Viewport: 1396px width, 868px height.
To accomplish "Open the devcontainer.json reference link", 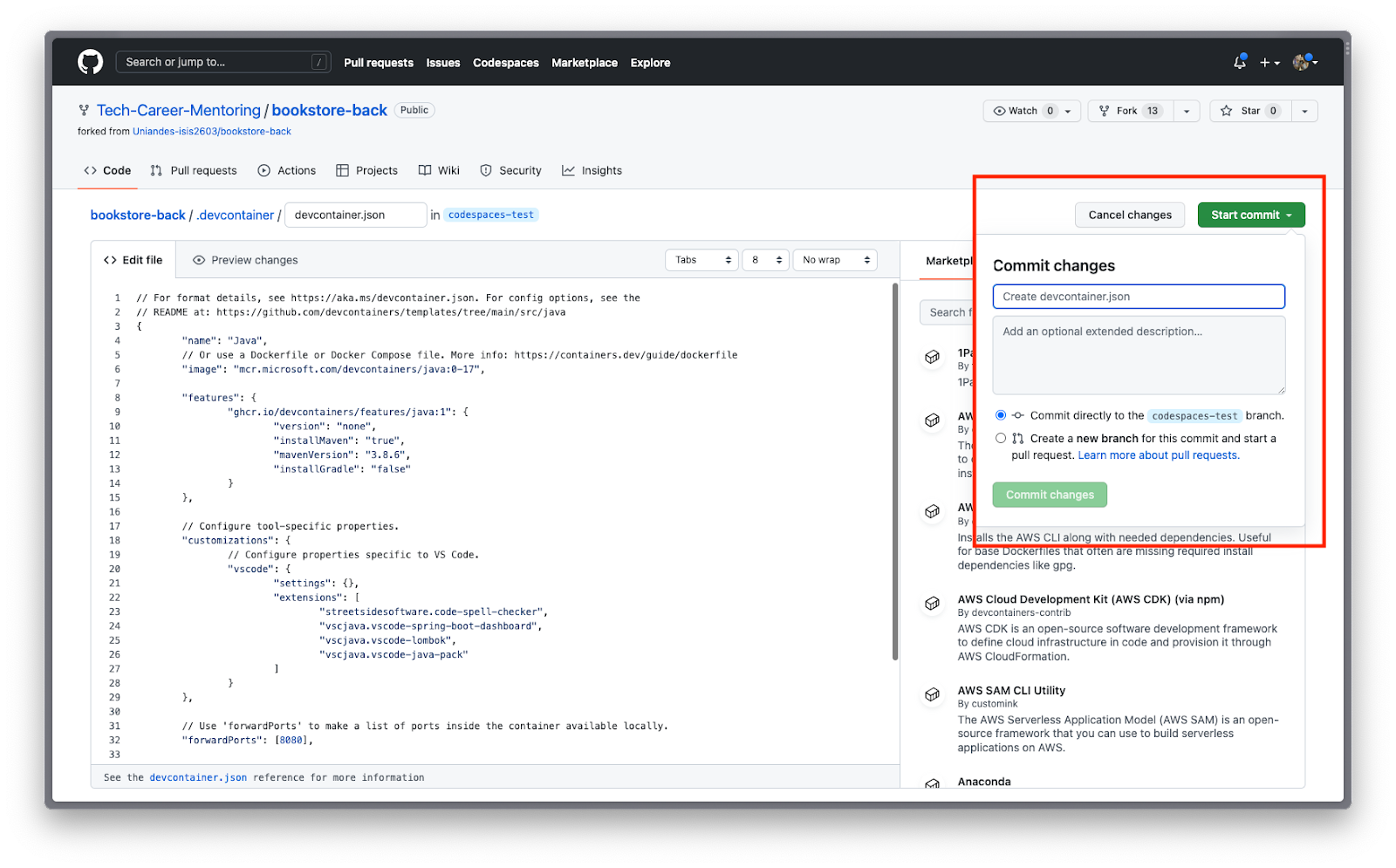I will pos(198,777).
